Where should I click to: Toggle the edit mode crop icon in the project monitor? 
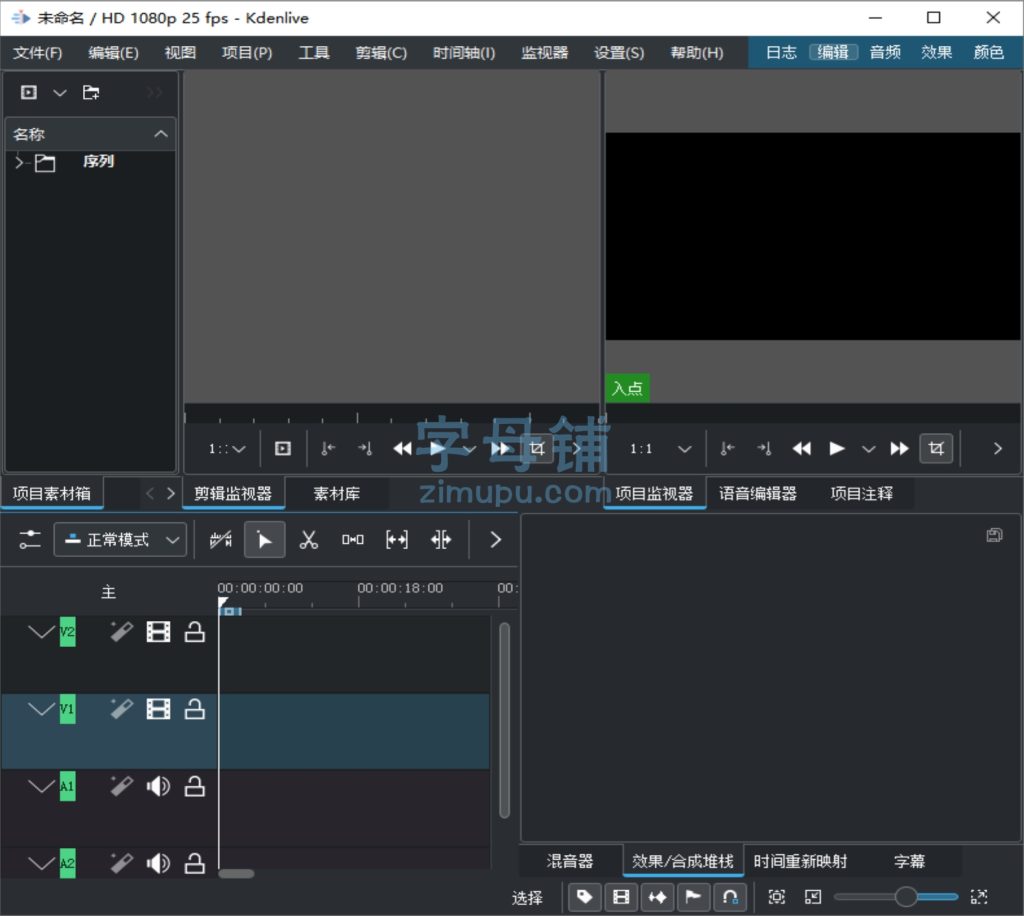pyautogui.click(x=936, y=449)
